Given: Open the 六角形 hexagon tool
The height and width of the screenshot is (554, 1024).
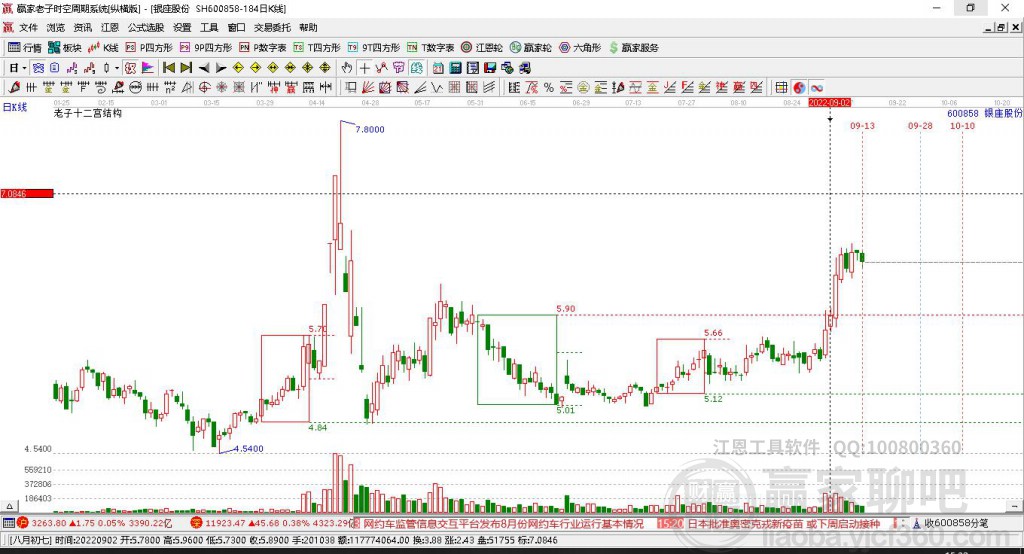Looking at the screenshot, I should 580,48.
